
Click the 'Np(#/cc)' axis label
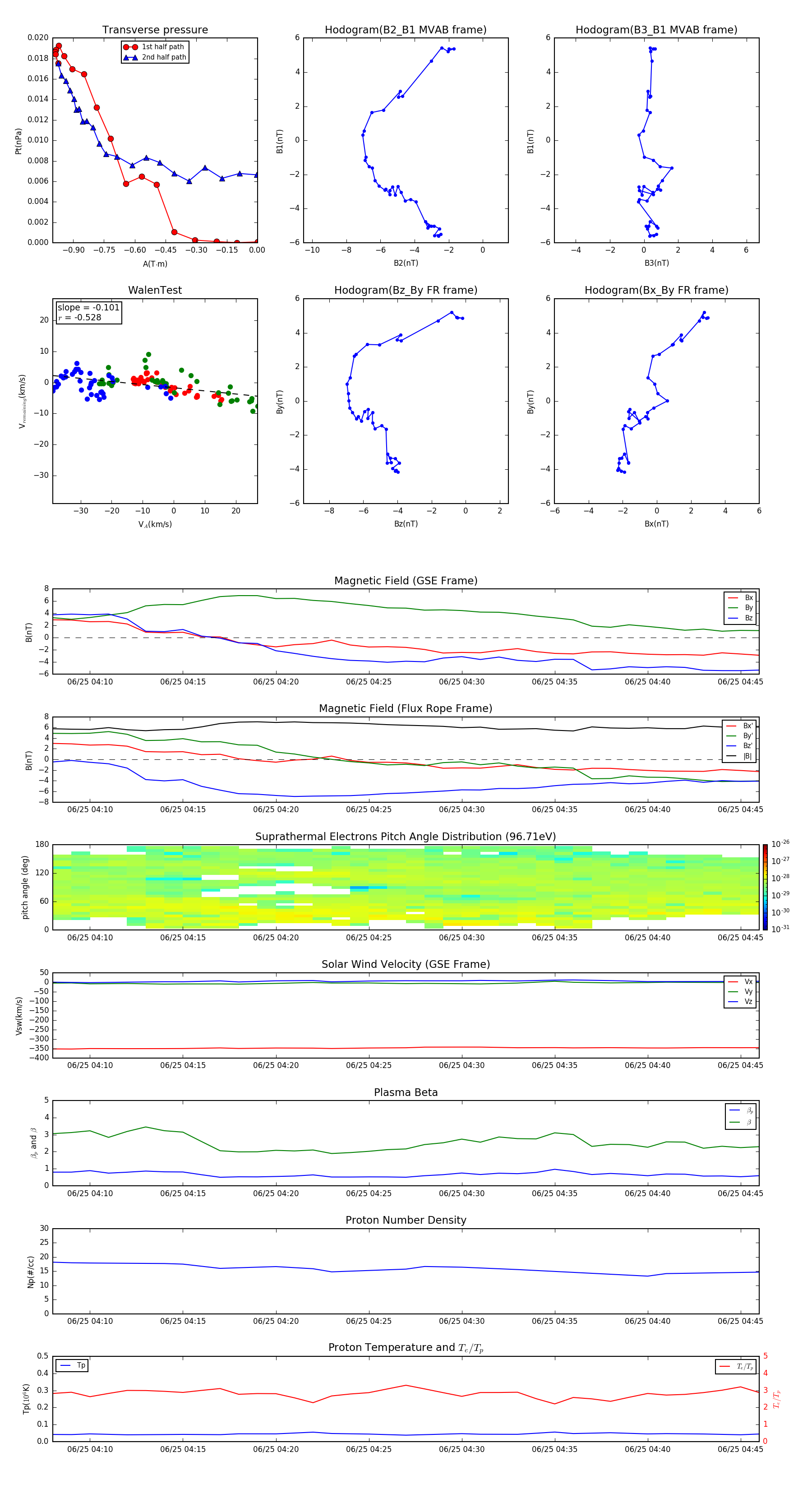click(31, 1272)
